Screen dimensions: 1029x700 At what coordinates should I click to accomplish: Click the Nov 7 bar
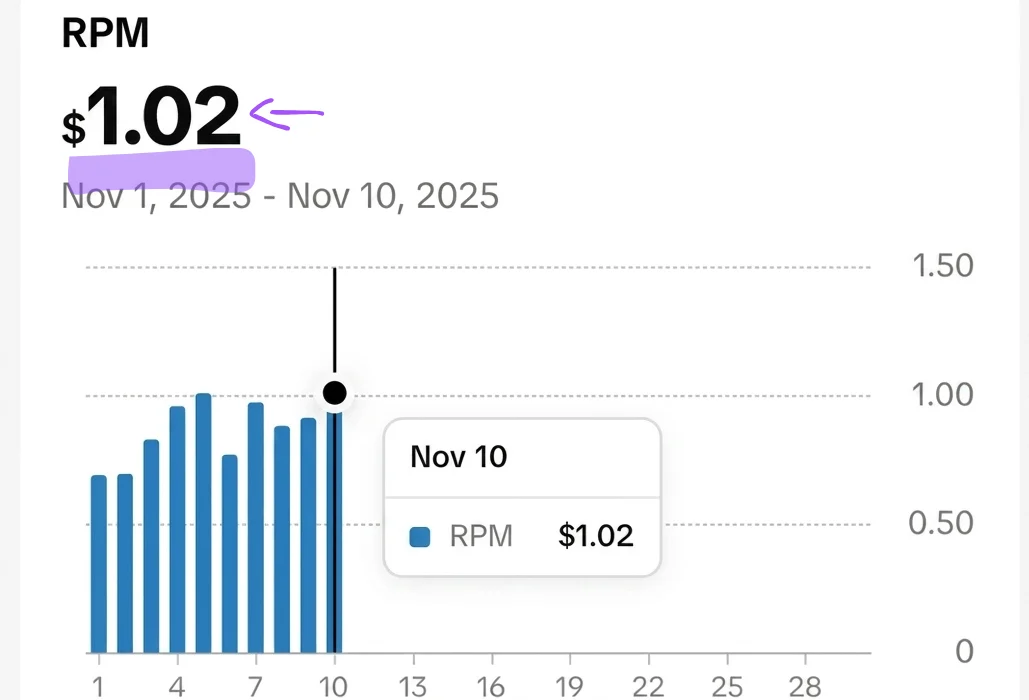coord(256,528)
